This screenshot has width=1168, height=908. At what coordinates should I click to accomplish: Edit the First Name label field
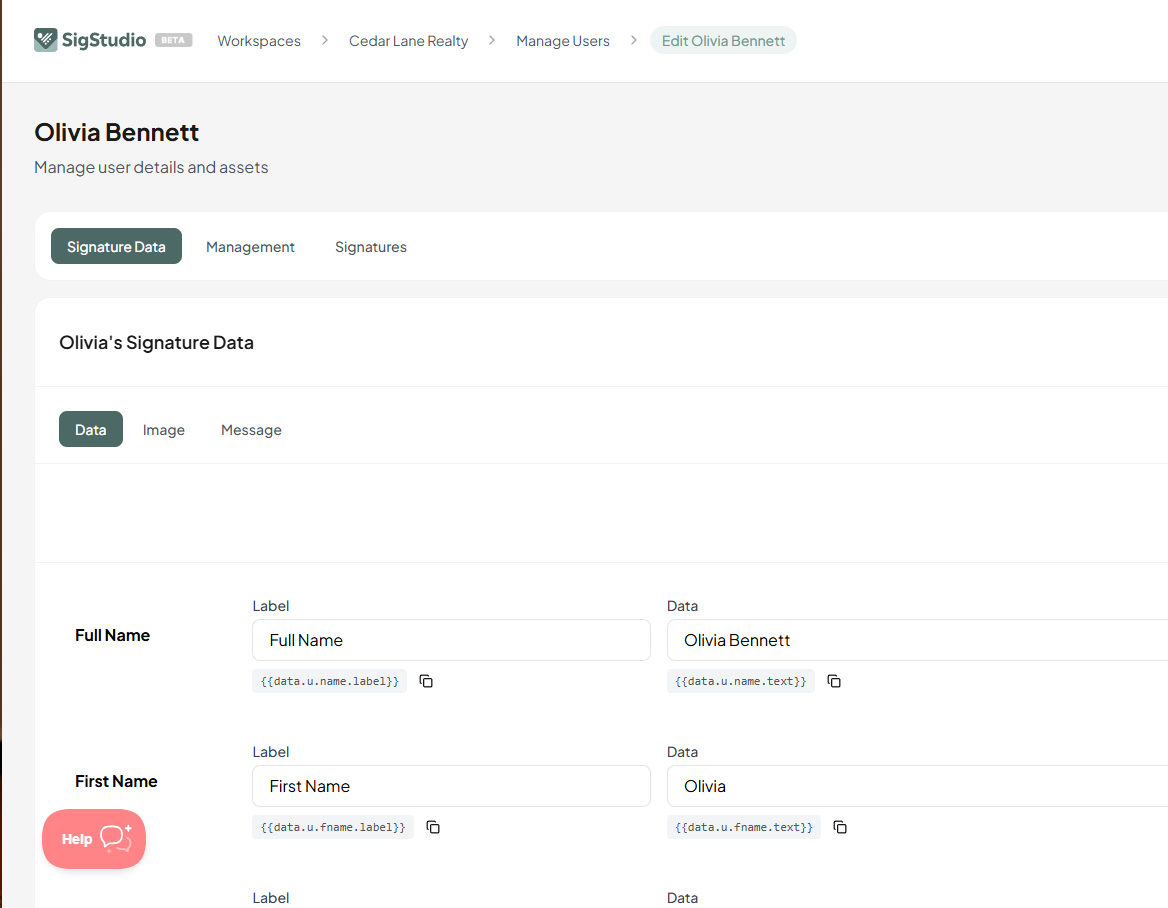click(x=451, y=786)
